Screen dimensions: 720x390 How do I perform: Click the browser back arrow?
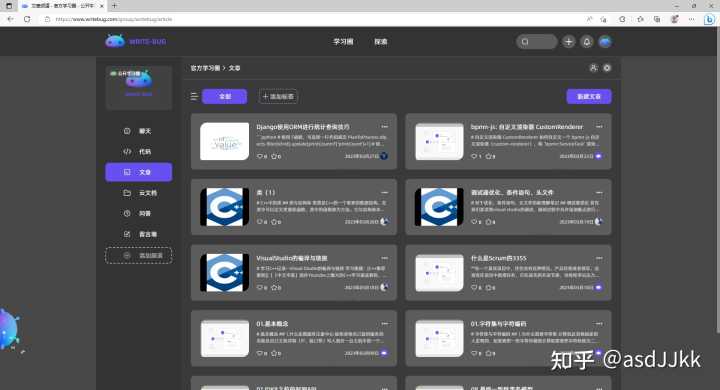coord(10,19)
